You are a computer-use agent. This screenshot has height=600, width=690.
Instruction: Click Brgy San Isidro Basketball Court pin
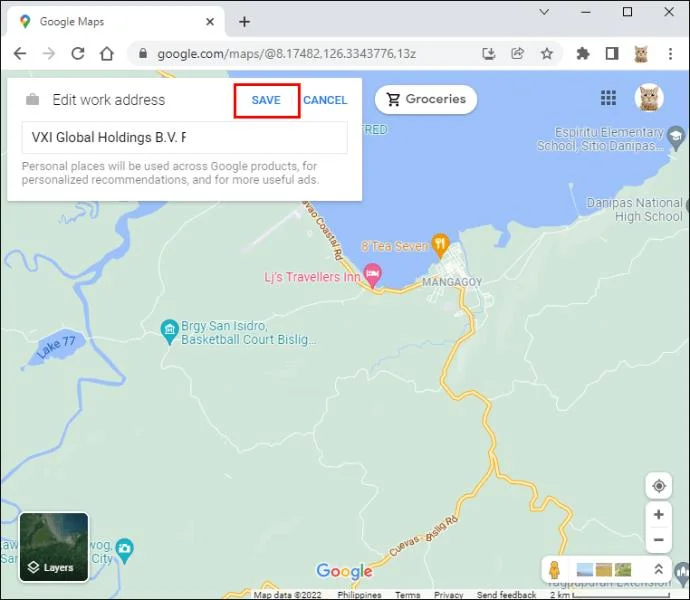169,331
